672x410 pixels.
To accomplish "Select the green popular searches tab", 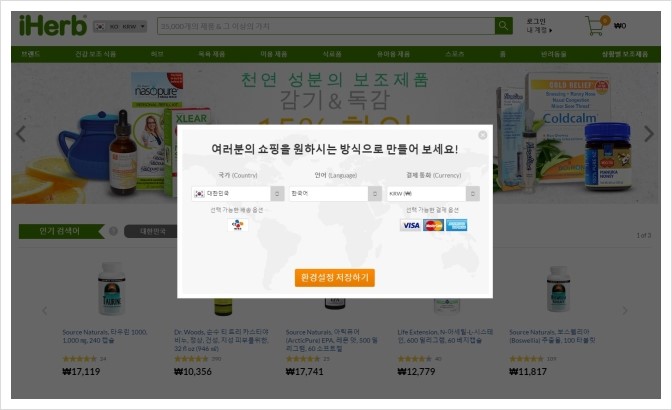I will pyautogui.click(x=61, y=231).
